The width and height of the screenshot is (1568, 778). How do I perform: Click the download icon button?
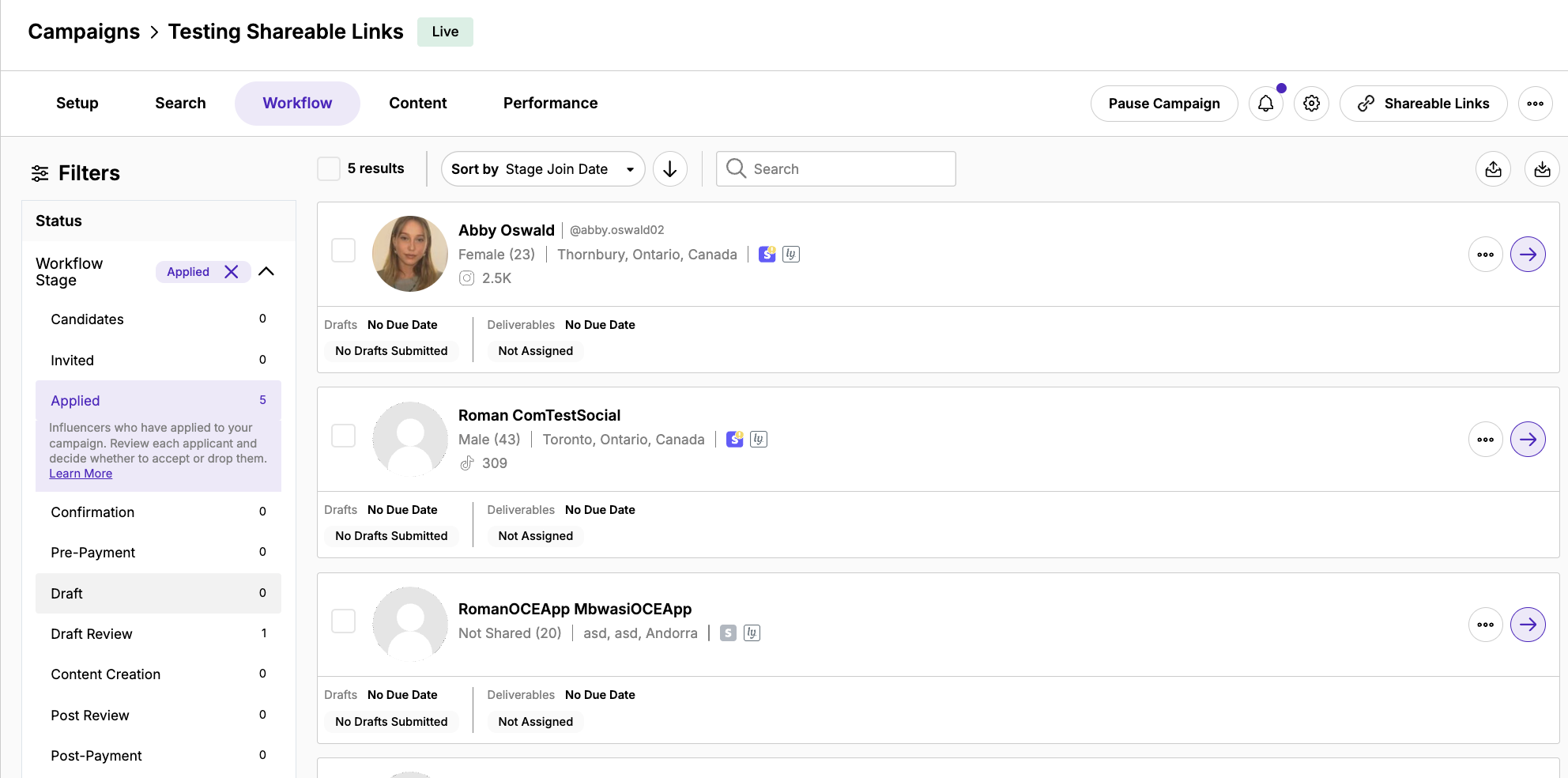point(1541,169)
